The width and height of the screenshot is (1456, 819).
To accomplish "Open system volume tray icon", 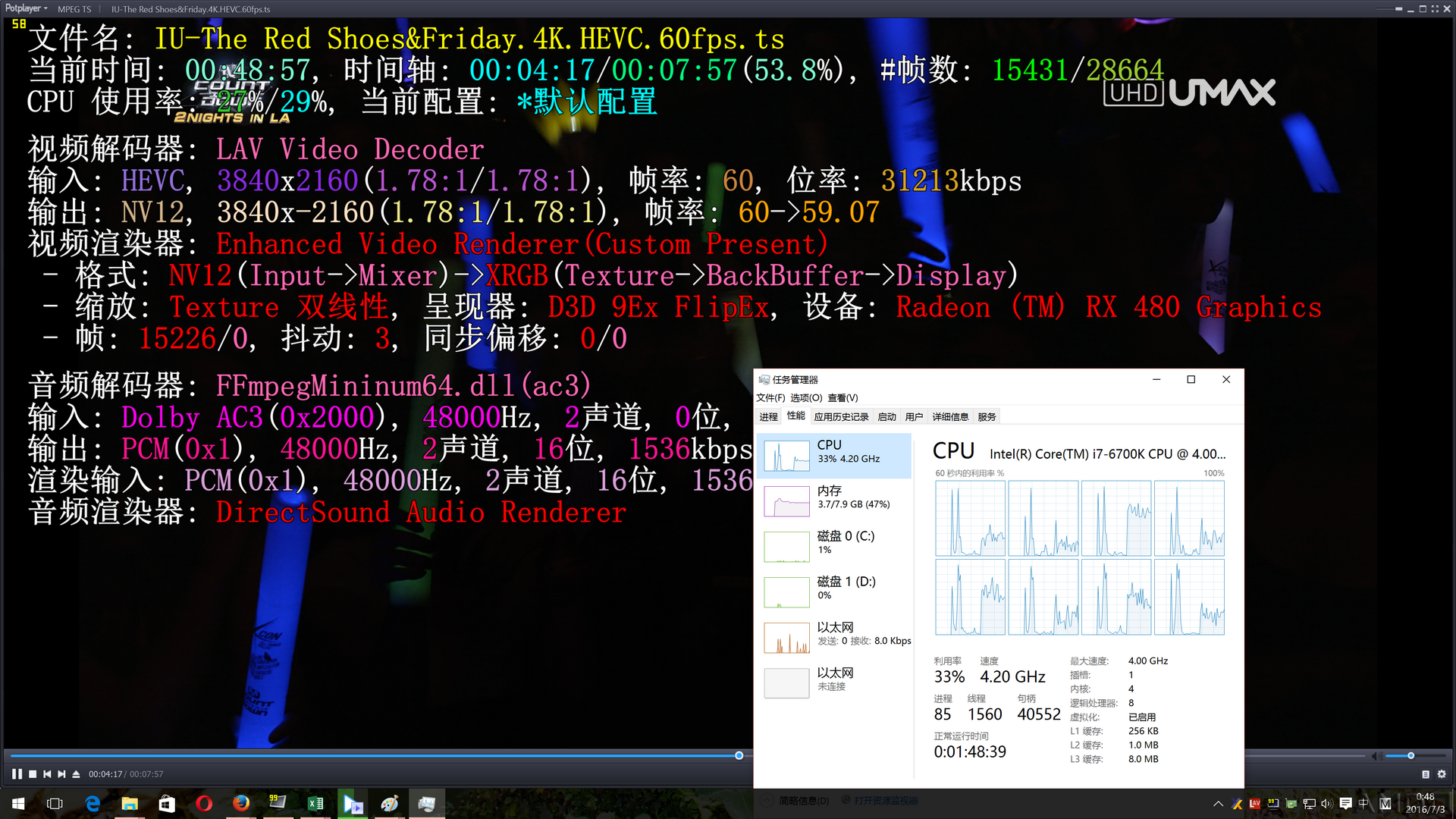I will (1326, 804).
